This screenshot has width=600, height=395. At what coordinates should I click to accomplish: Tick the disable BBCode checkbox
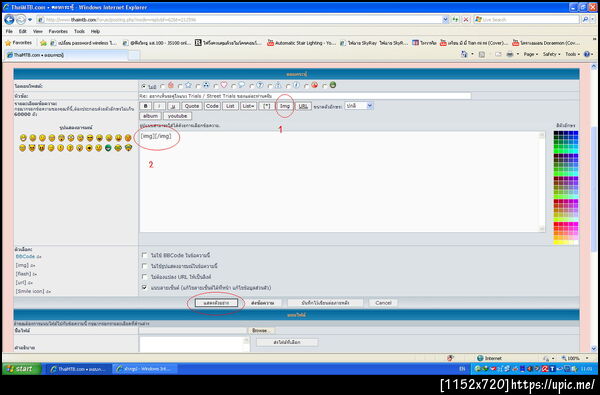[x=144, y=255]
